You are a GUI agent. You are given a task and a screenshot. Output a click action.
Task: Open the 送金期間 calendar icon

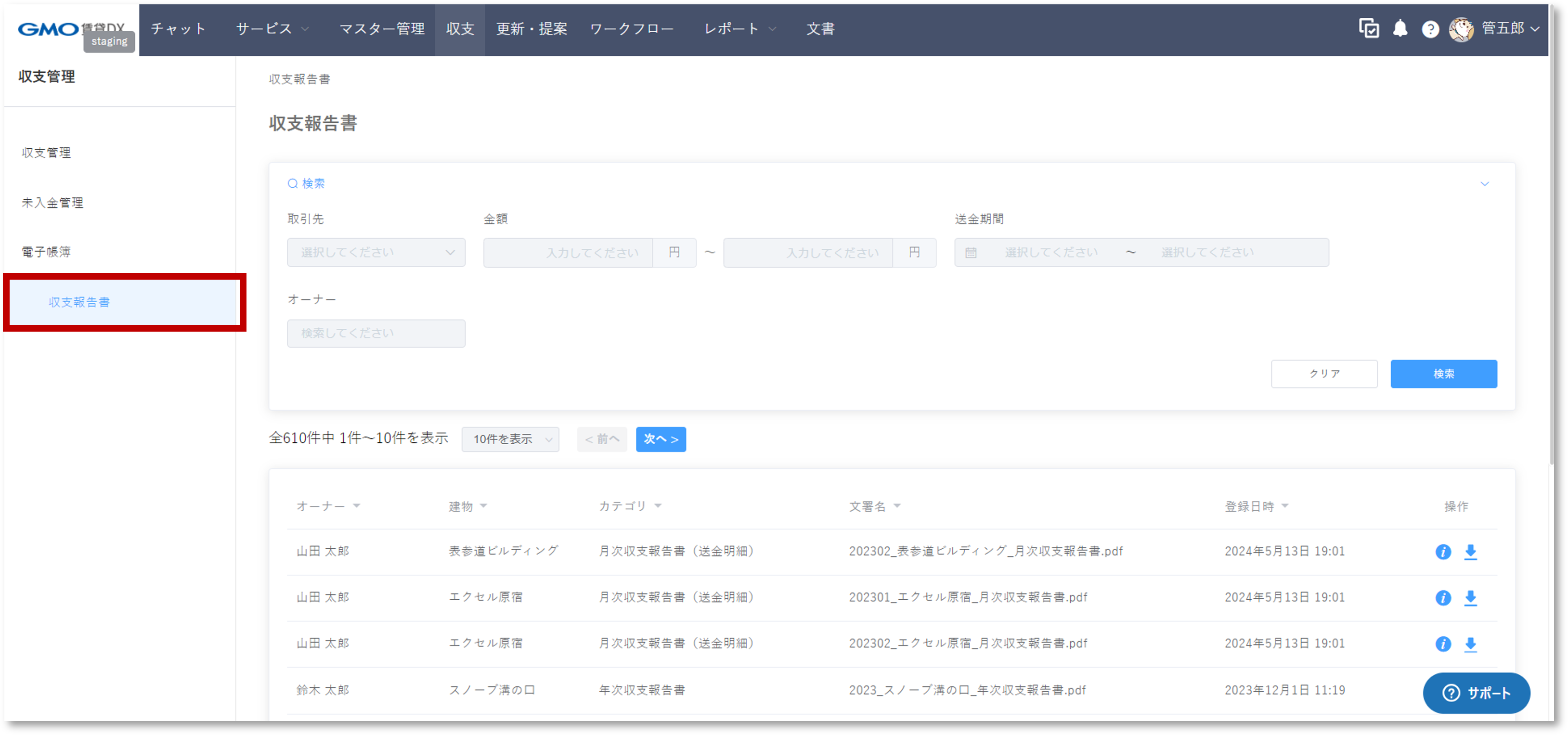[972, 252]
